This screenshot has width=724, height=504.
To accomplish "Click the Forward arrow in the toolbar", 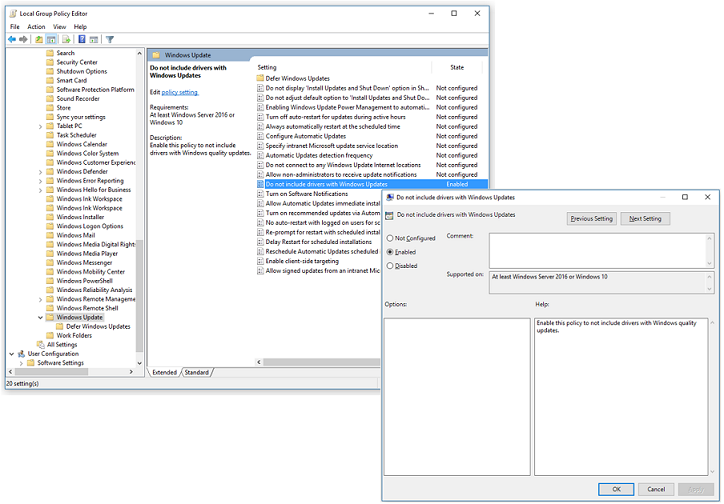I will click(x=22, y=39).
